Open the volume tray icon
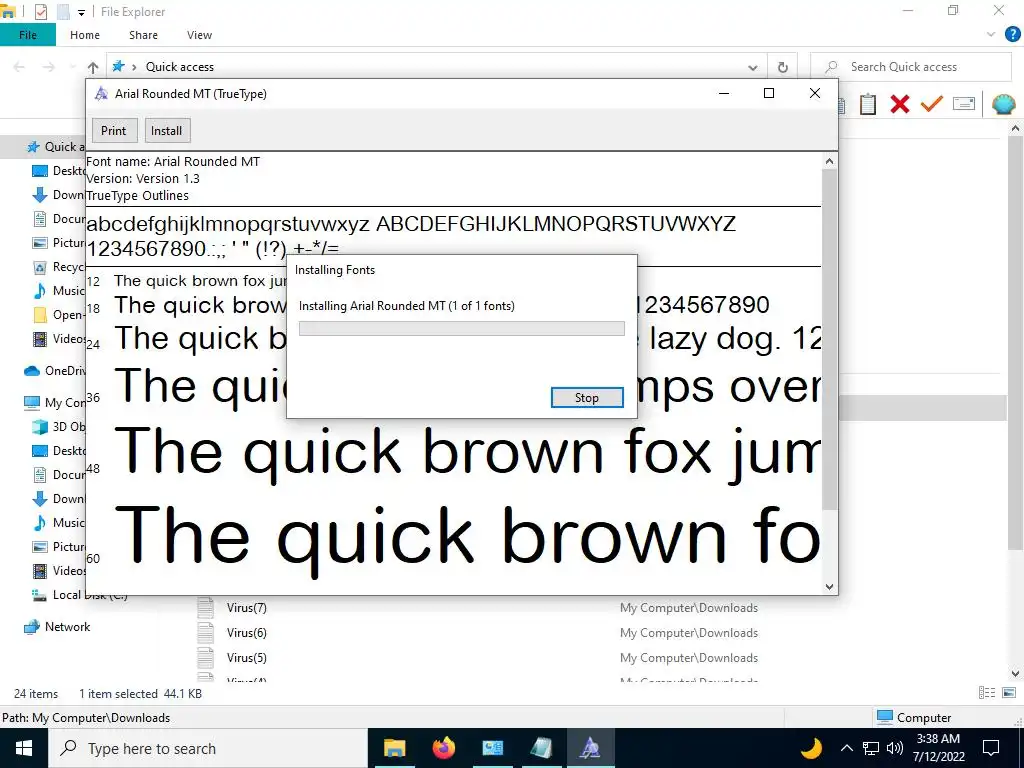 click(895, 748)
